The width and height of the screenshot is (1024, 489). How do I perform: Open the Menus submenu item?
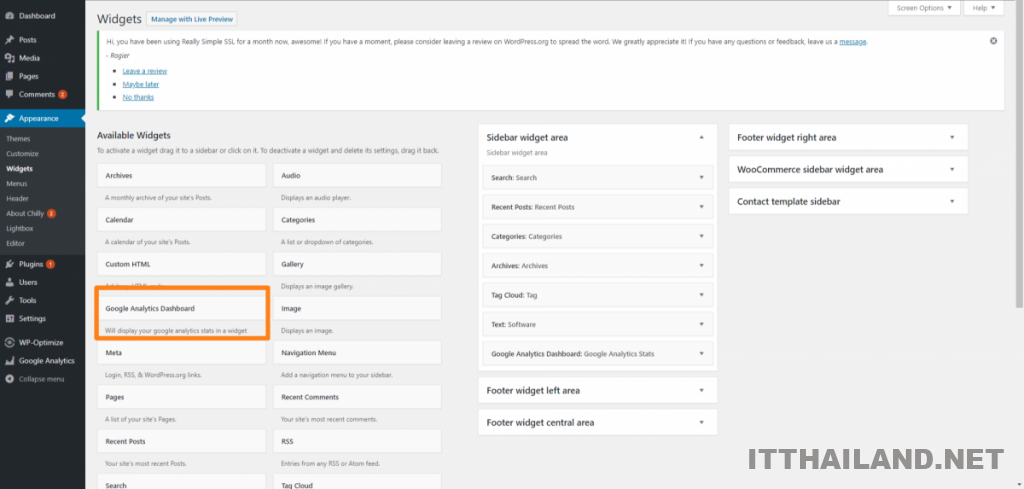coord(17,184)
